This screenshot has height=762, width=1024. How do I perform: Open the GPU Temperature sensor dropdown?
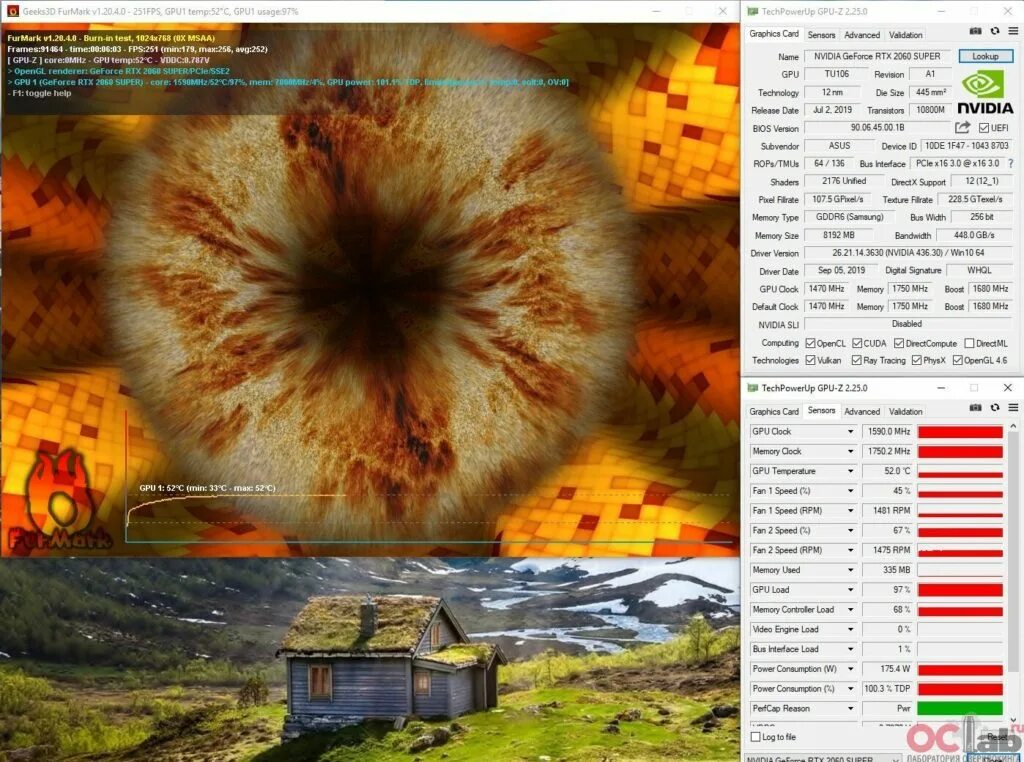(x=850, y=471)
